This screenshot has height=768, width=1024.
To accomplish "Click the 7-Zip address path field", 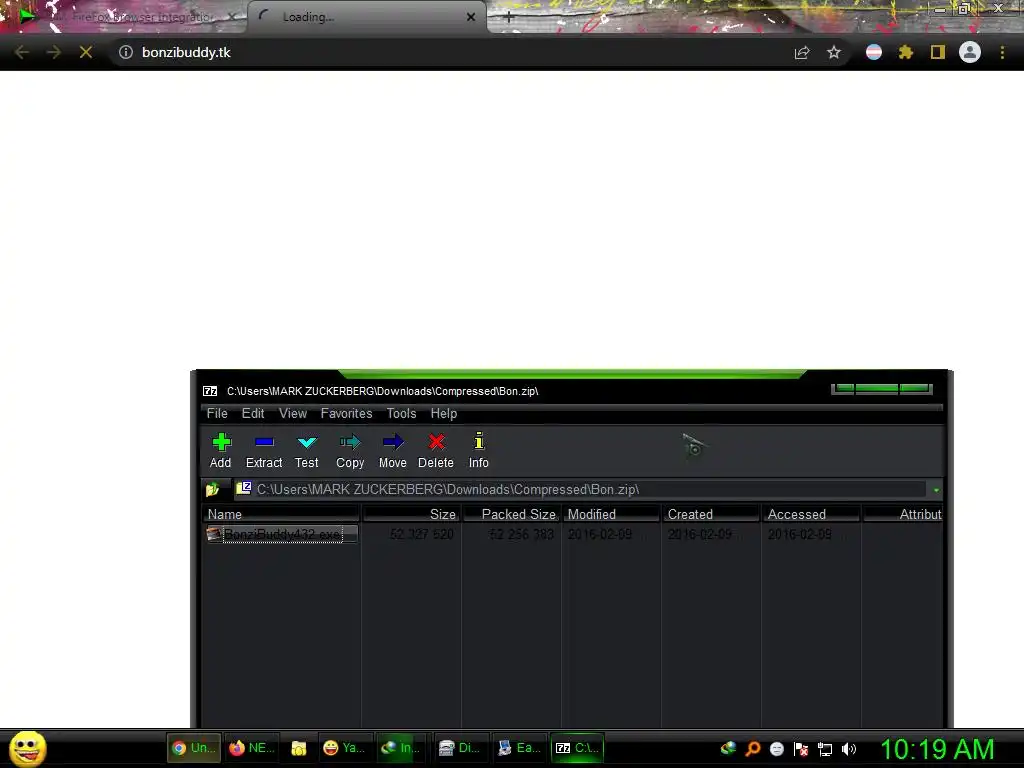I will pyautogui.click(x=580, y=489).
